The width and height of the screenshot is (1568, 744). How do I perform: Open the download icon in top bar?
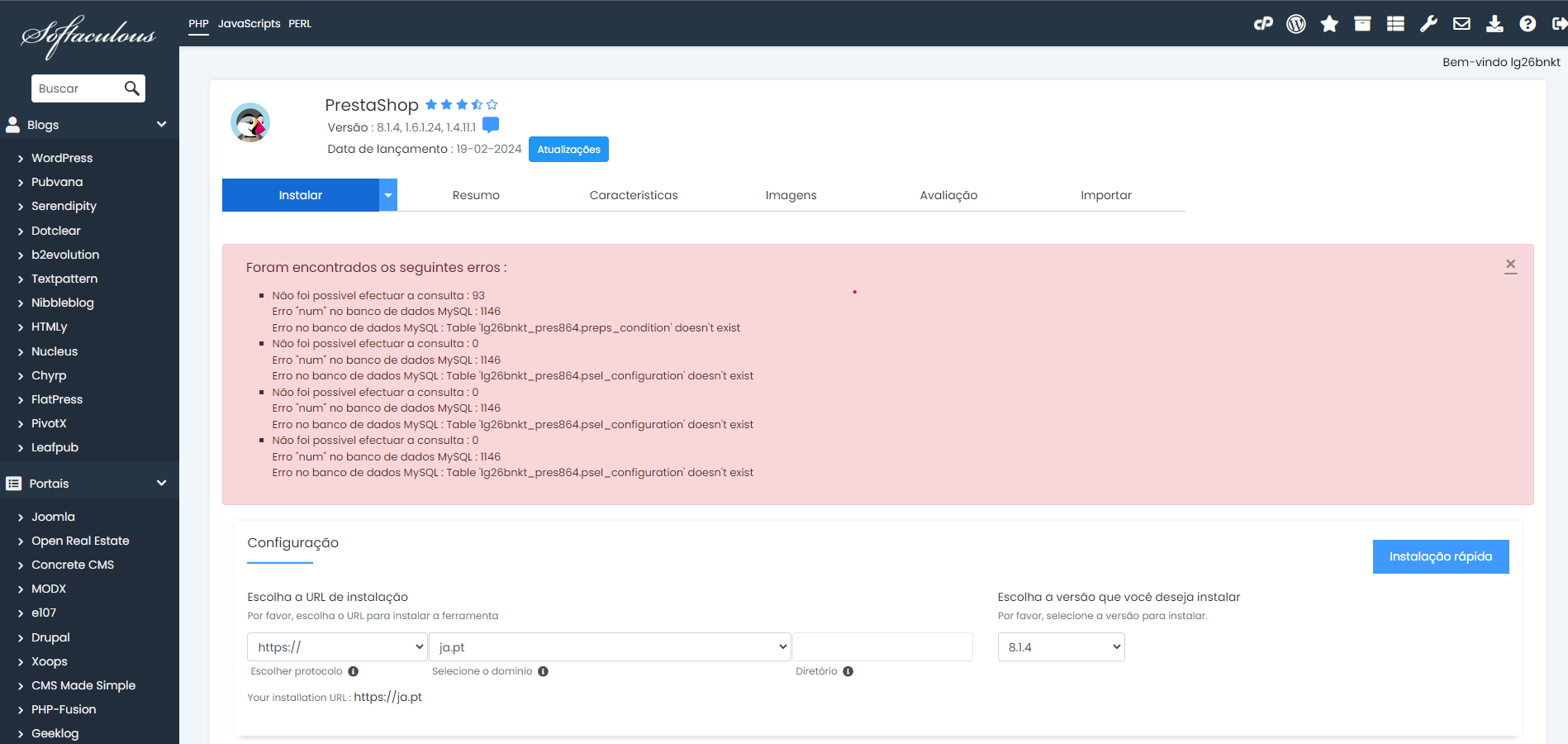[1494, 24]
